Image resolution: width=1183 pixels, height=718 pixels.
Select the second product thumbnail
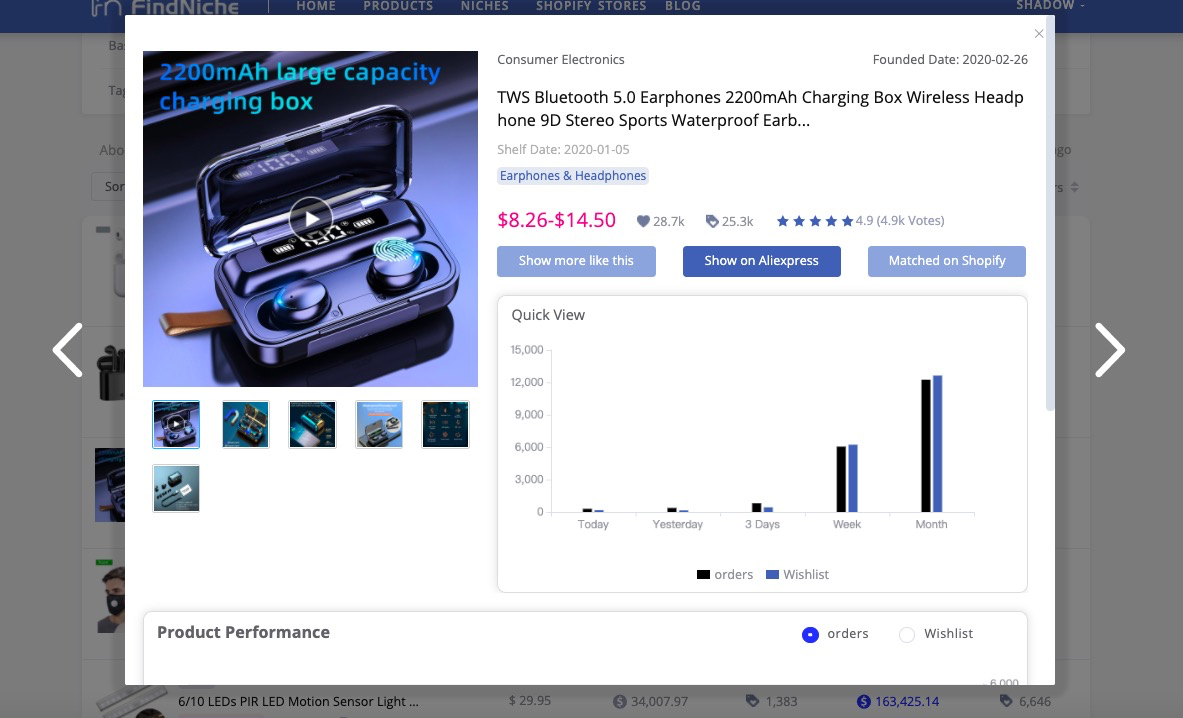[245, 425]
